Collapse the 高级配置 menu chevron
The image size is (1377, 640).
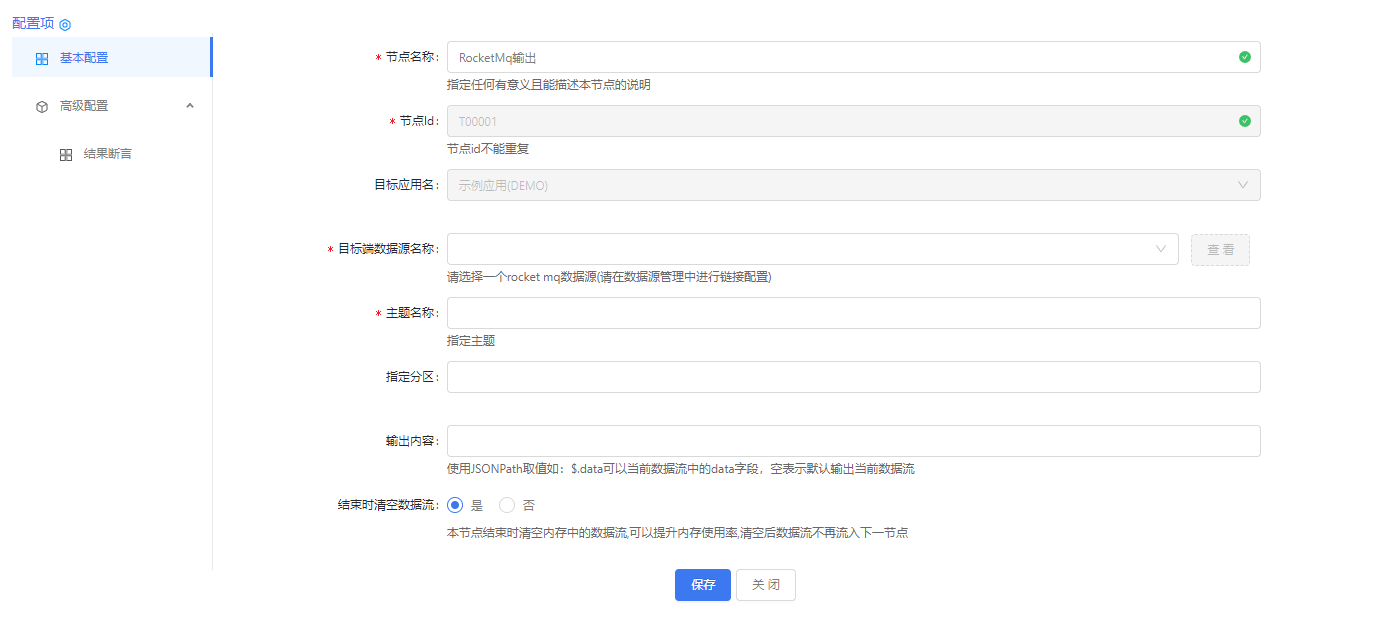(190, 105)
